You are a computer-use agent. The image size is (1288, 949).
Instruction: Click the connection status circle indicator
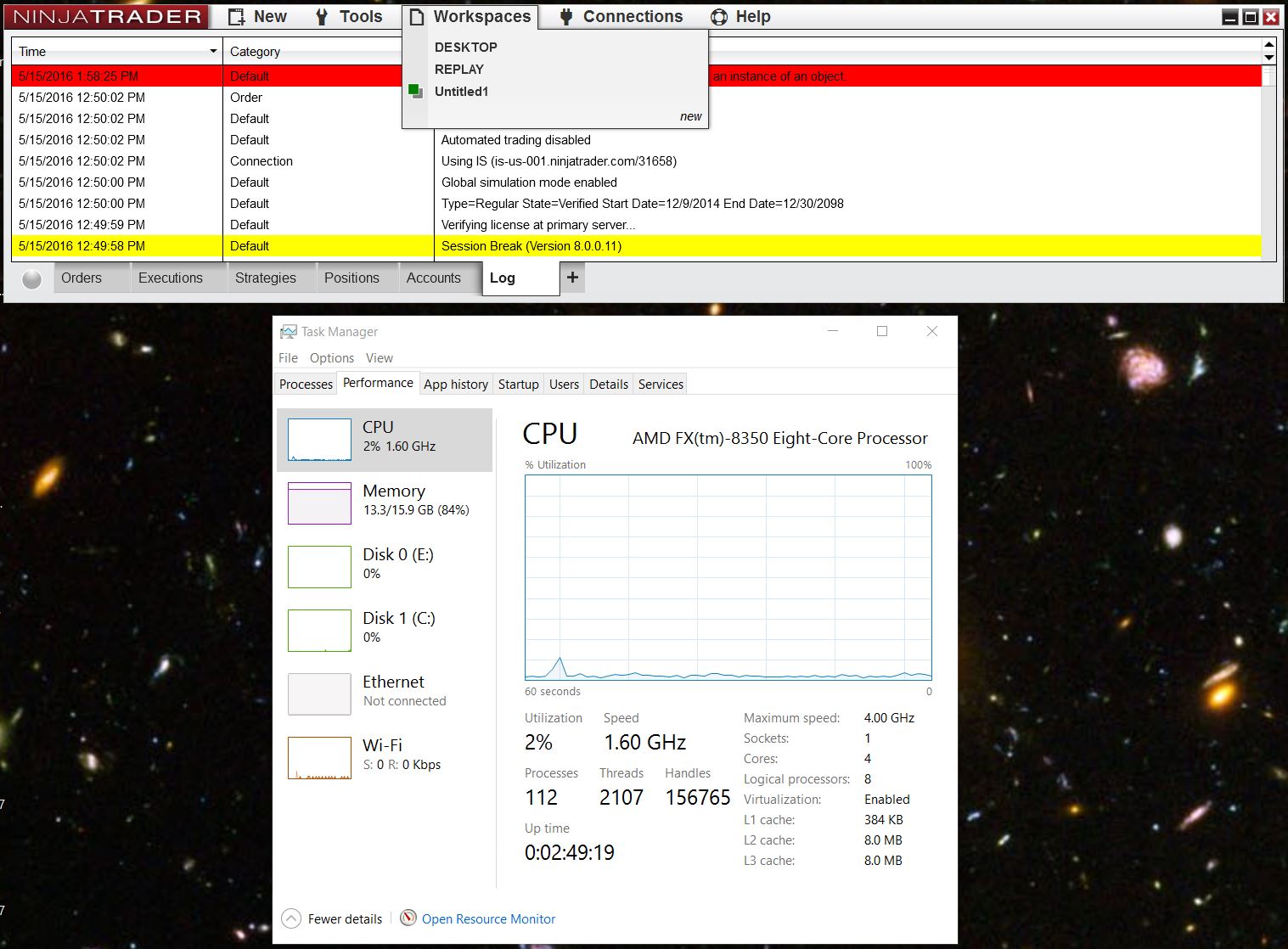(31, 278)
